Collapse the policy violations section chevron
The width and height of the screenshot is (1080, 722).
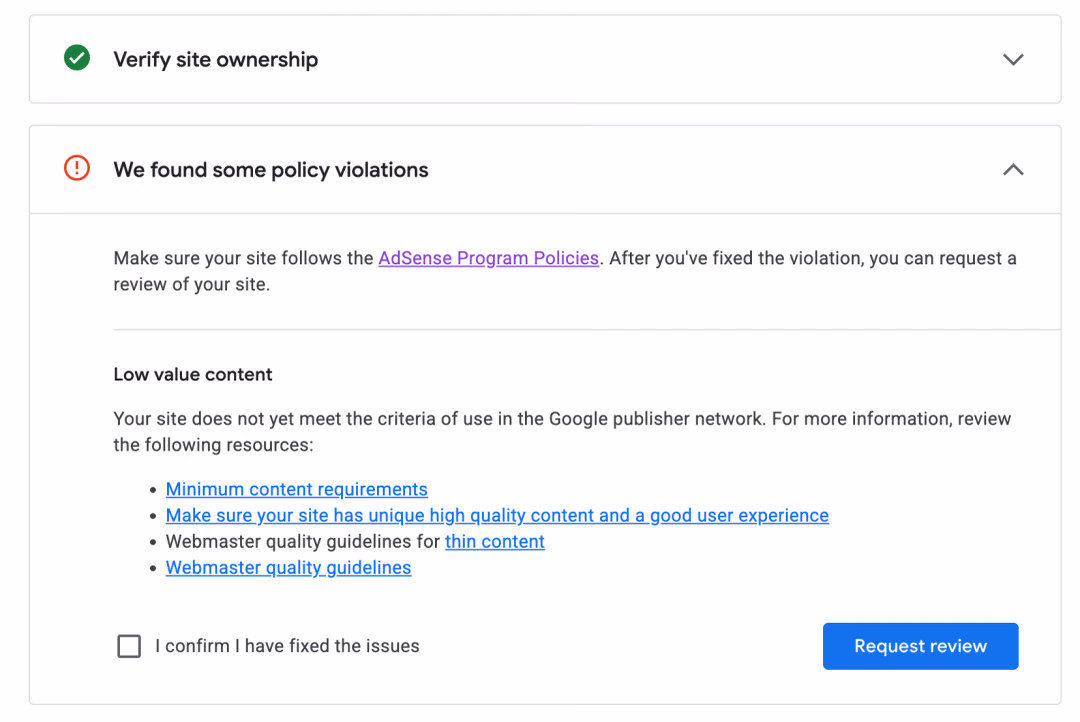point(1012,169)
